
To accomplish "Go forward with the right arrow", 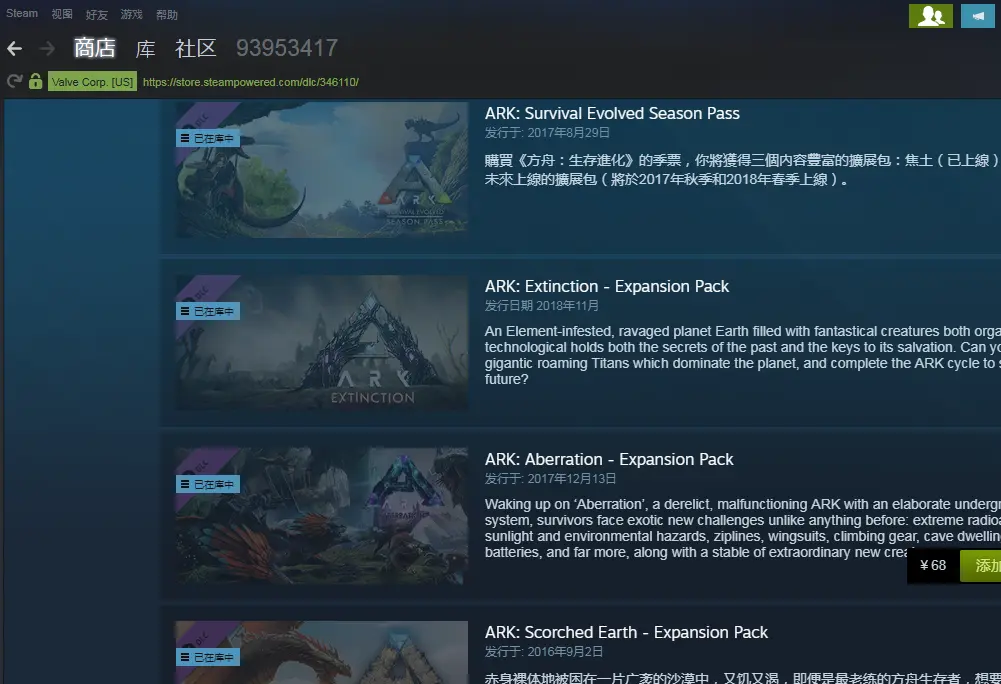I will (x=47, y=48).
